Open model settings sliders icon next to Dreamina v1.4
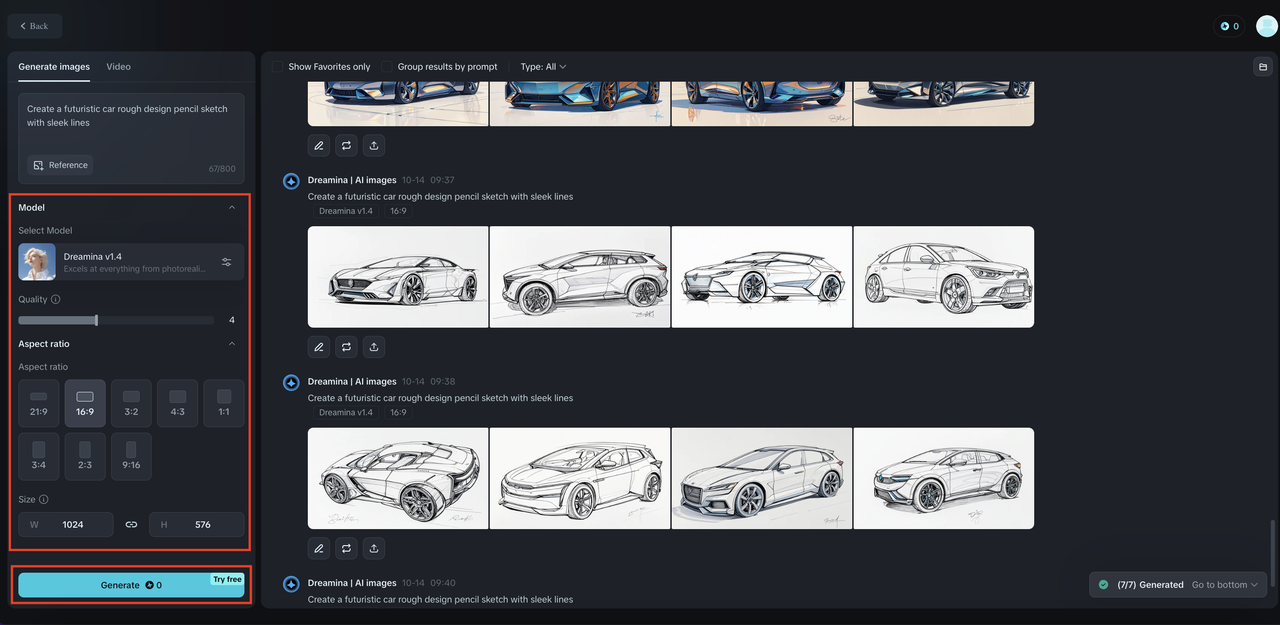Viewport: 1280px width, 625px height. click(x=227, y=262)
